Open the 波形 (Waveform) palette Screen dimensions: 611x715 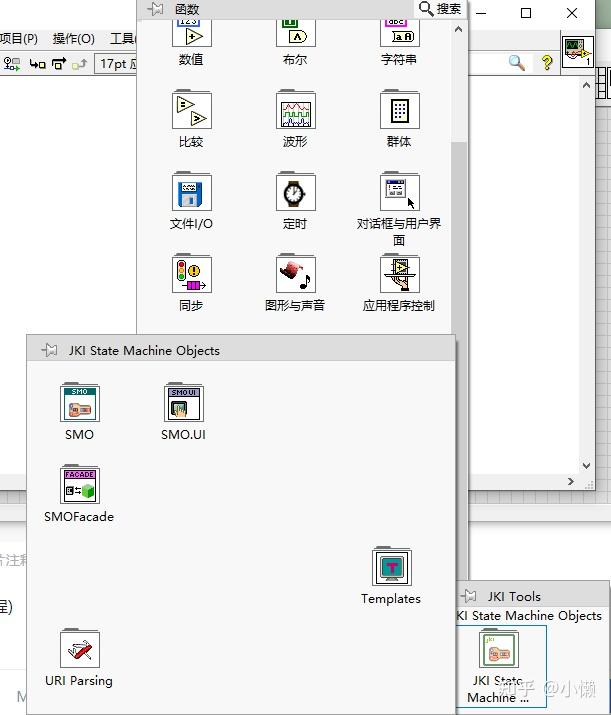[295, 109]
